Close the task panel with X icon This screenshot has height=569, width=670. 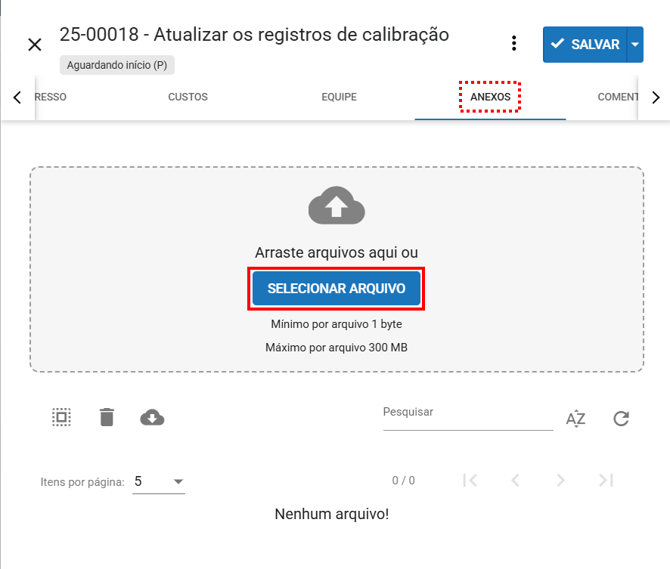click(35, 45)
